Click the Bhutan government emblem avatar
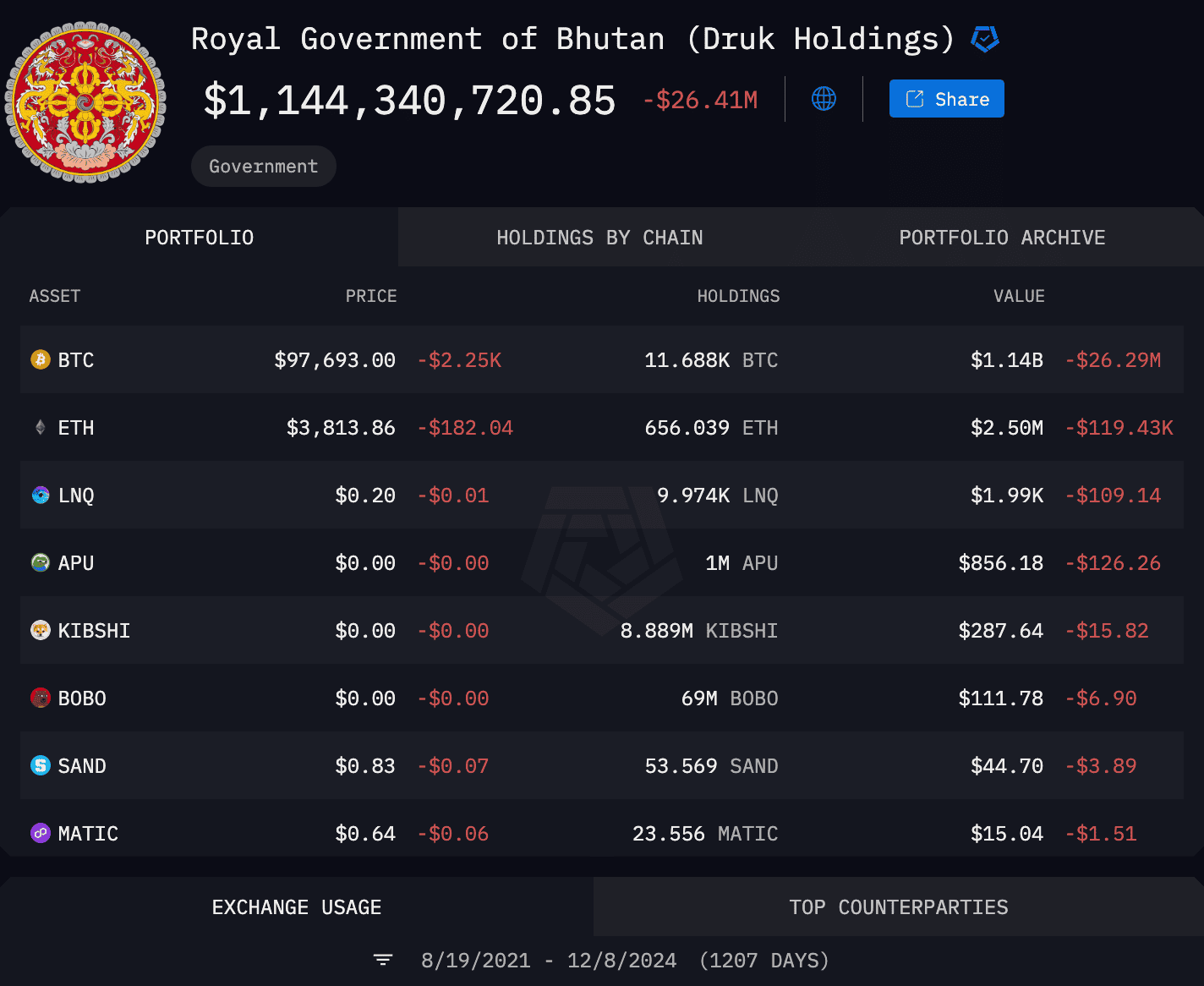The width and height of the screenshot is (1204, 986). 85,102
